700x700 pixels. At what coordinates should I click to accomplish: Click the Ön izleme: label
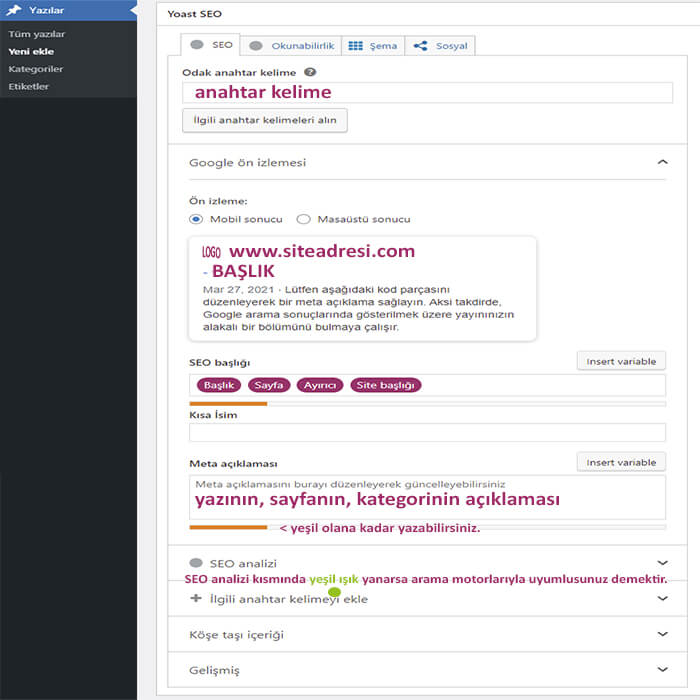pos(218,201)
